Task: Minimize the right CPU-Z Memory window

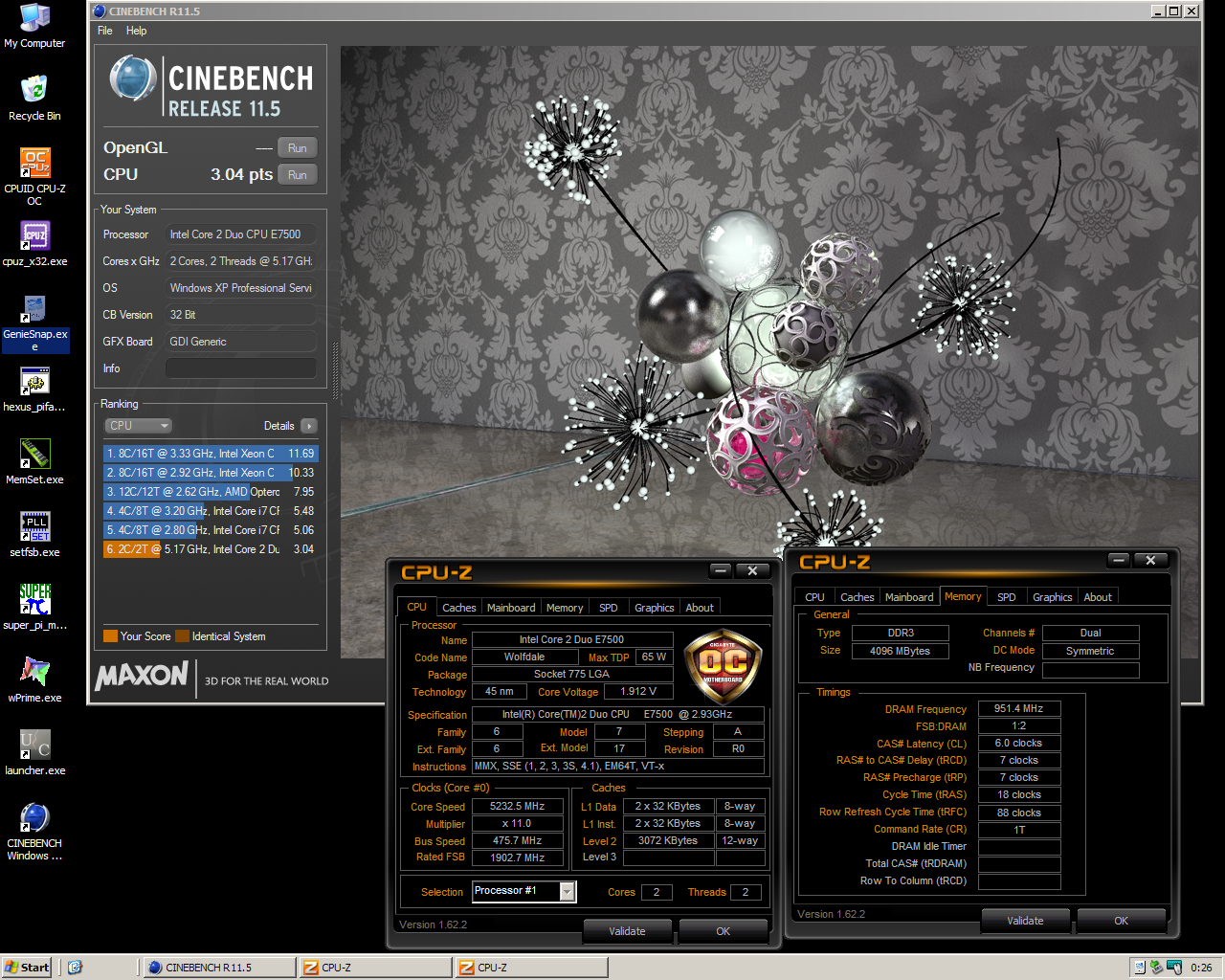Action: (1119, 561)
